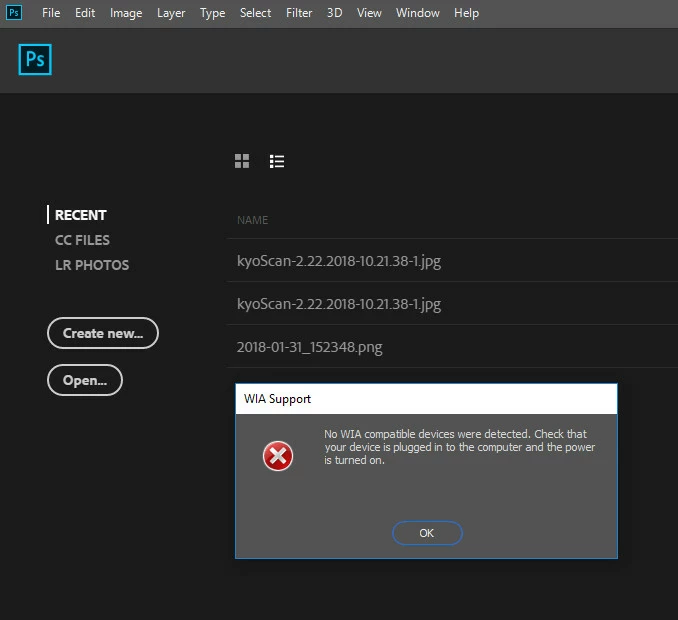The height and width of the screenshot is (620, 678).
Task: Click the No WIA compatible devices message text
Action: pyautogui.click(x=460, y=447)
